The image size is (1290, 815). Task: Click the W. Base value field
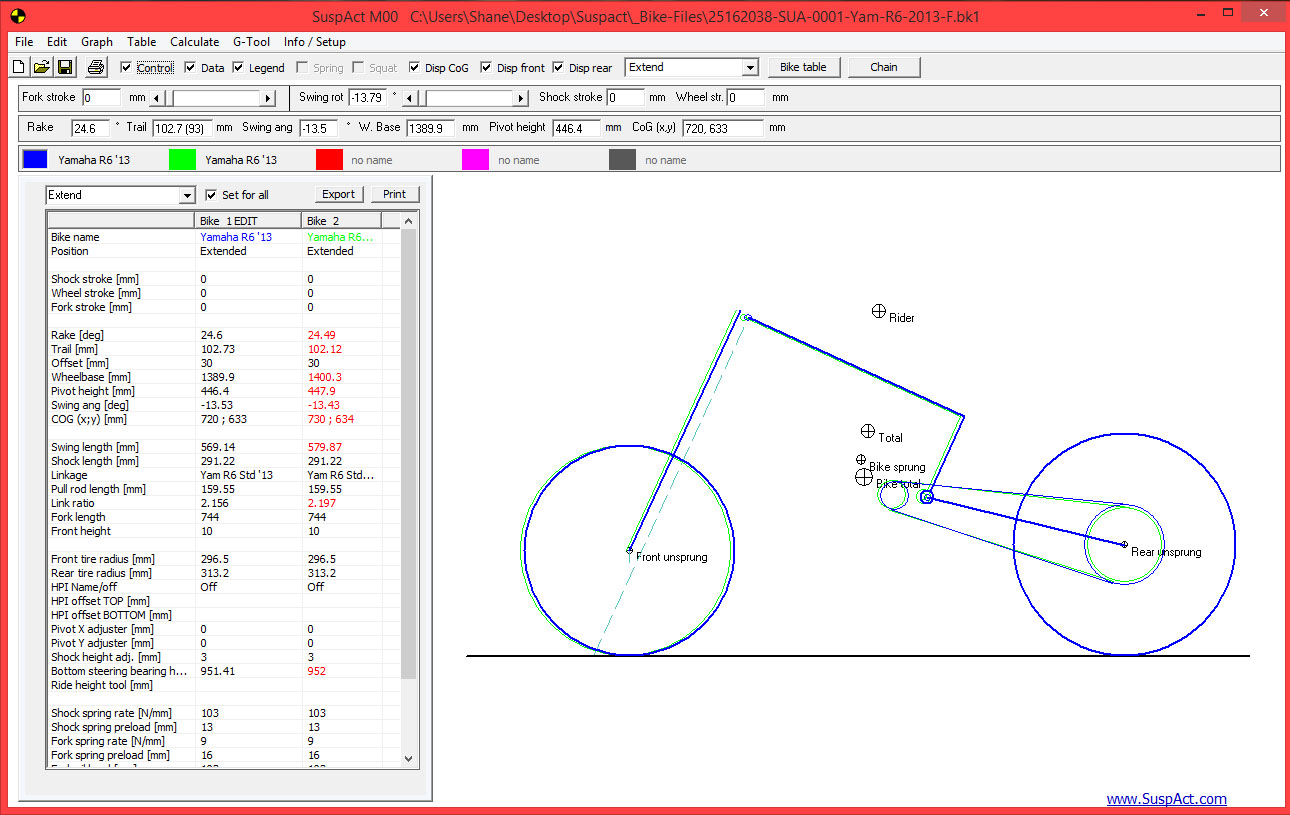432,128
